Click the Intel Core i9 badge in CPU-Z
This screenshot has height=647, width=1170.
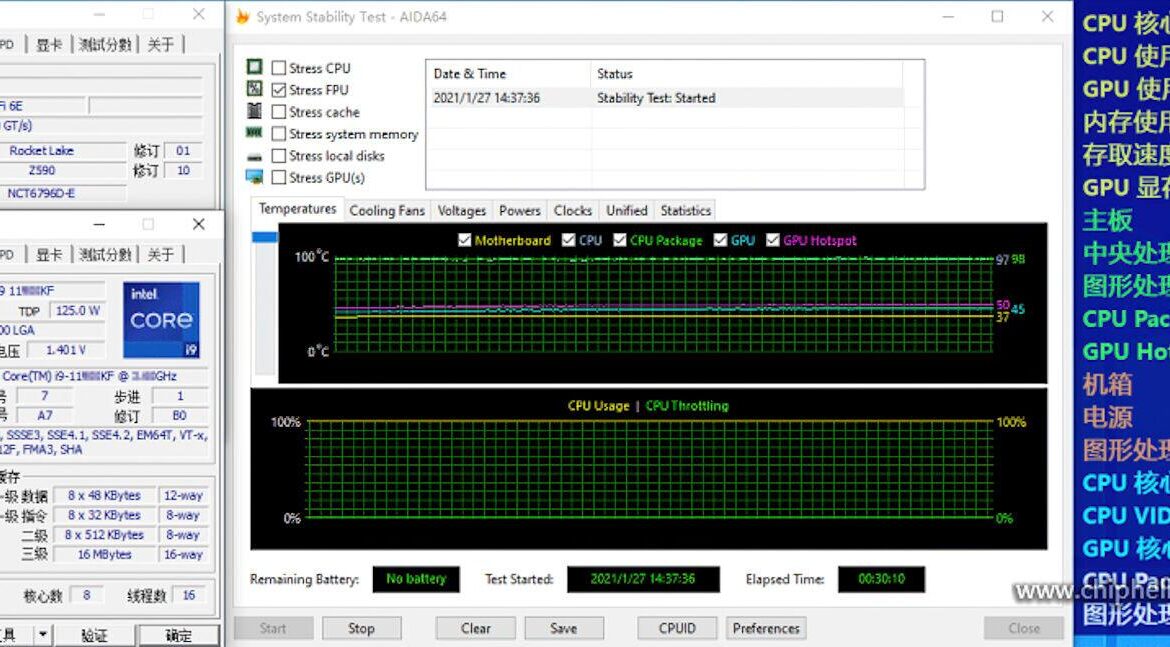pos(161,318)
